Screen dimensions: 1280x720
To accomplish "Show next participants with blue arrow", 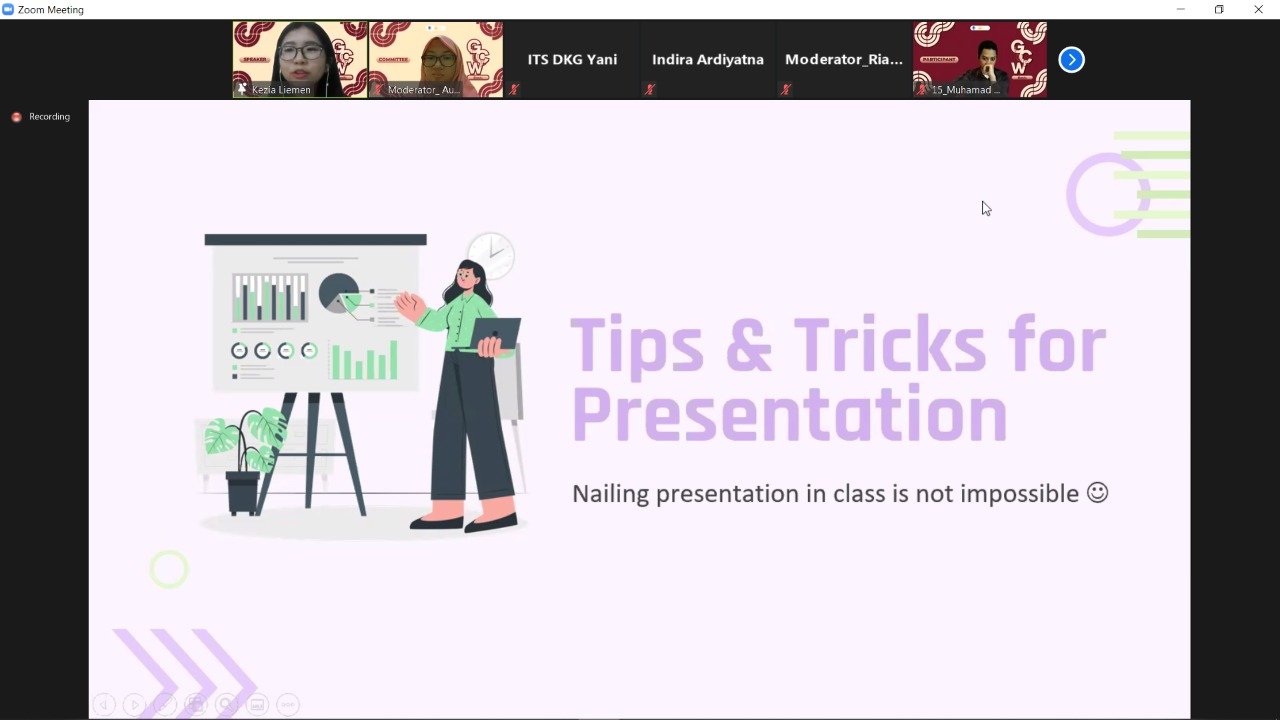I will point(1071,60).
